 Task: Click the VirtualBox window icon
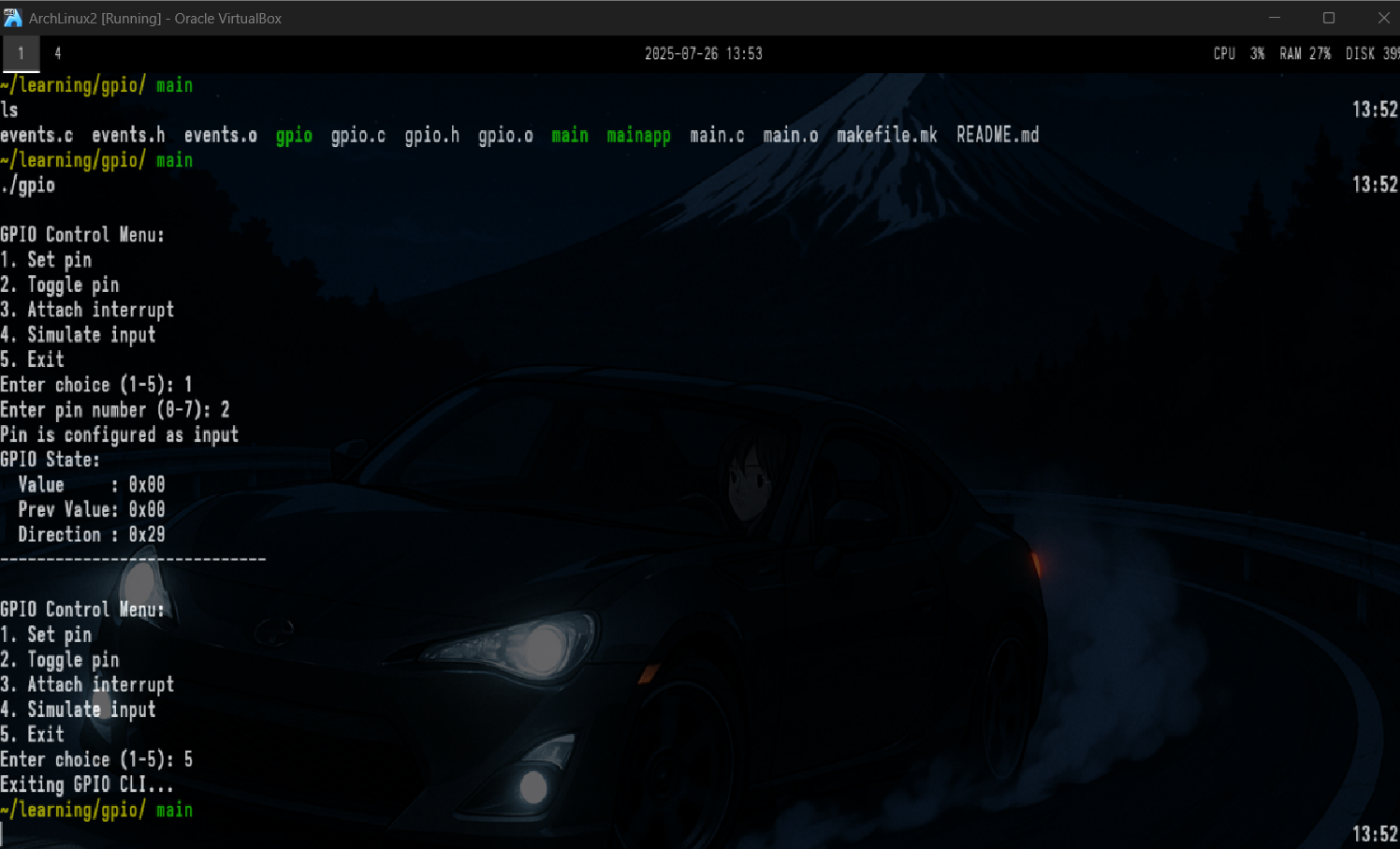click(12, 18)
